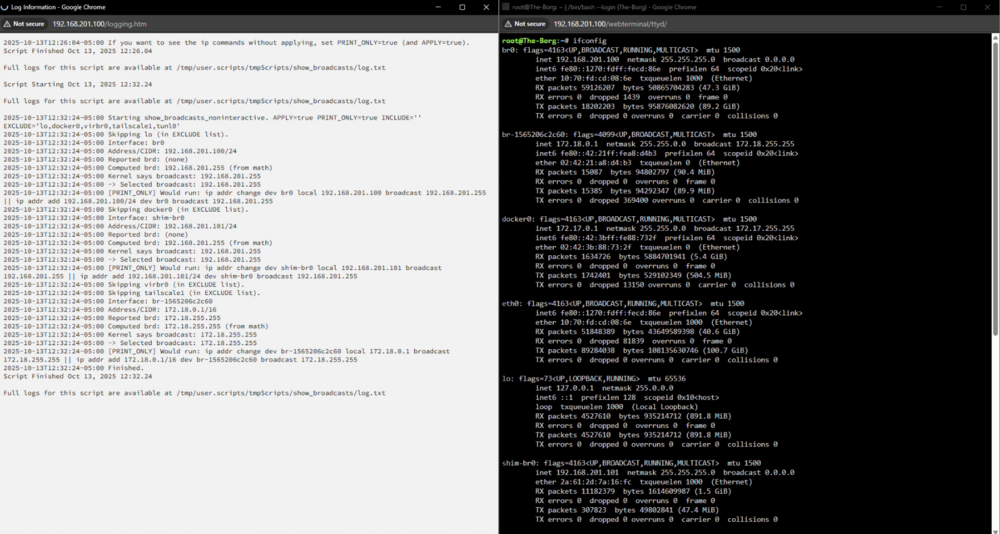Click the 'Skipping docker0 (in EXCLUDE list)' log line
Screen dimensions: 1000x534
click(126, 209)
